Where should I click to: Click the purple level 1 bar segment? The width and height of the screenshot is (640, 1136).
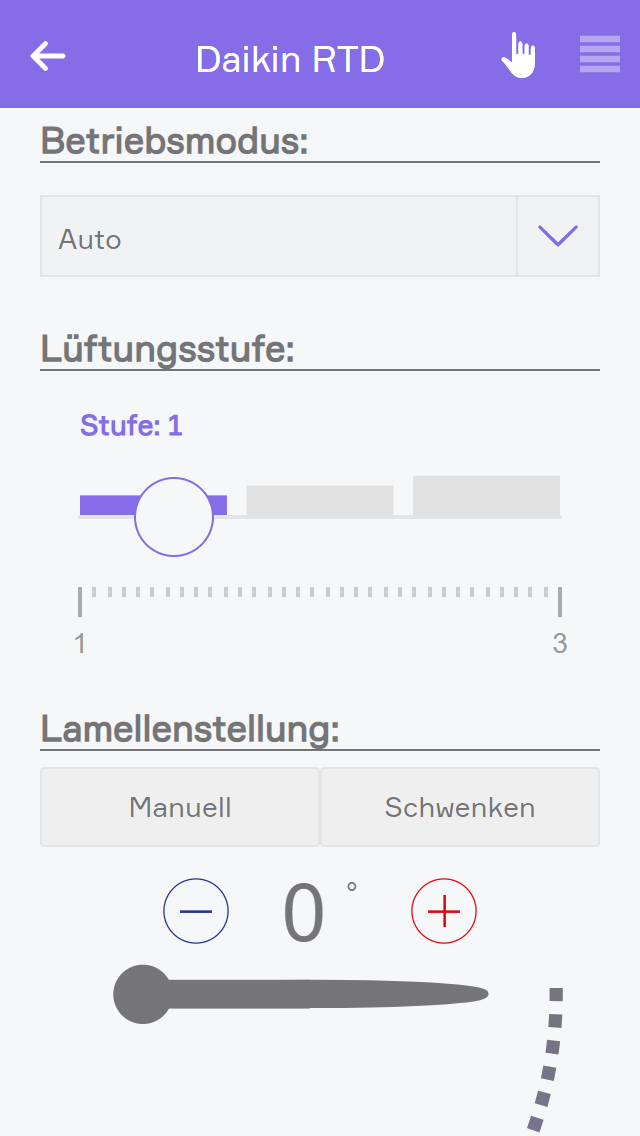pos(105,505)
